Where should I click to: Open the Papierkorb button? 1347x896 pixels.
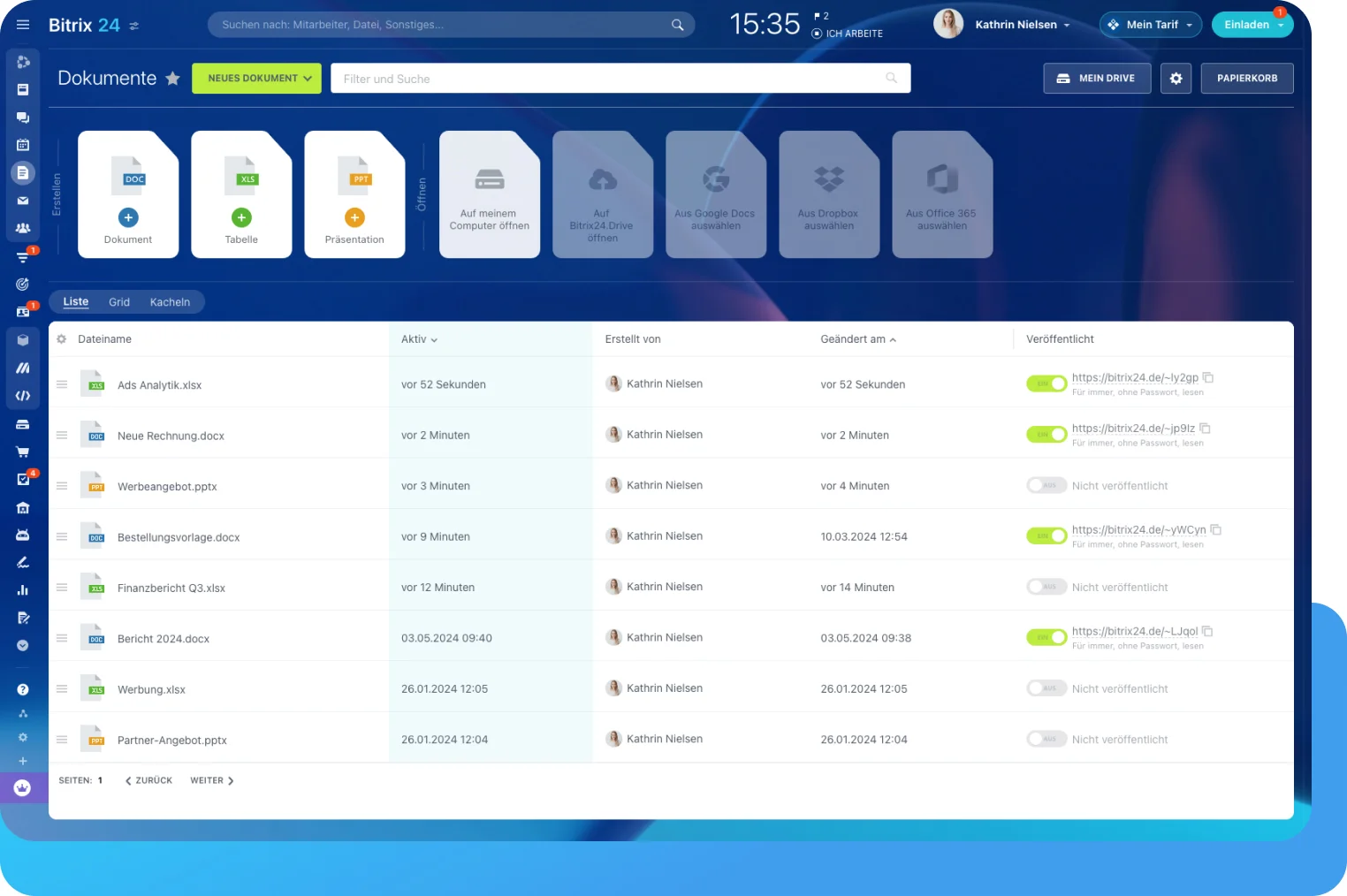click(x=1246, y=79)
